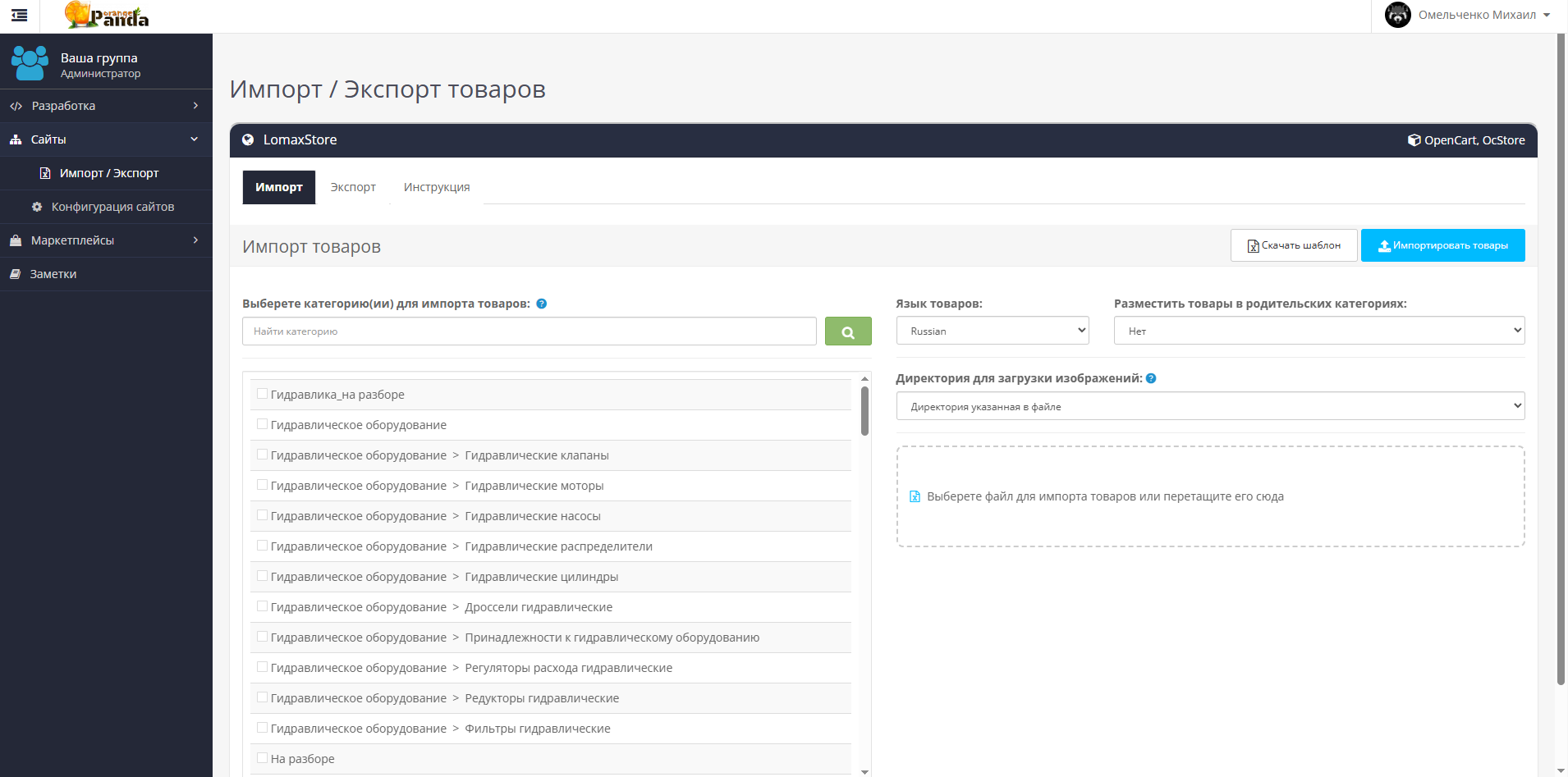Open the Язык товаров Russian dropdown
Screen dimensions: 1568x777
click(x=993, y=331)
